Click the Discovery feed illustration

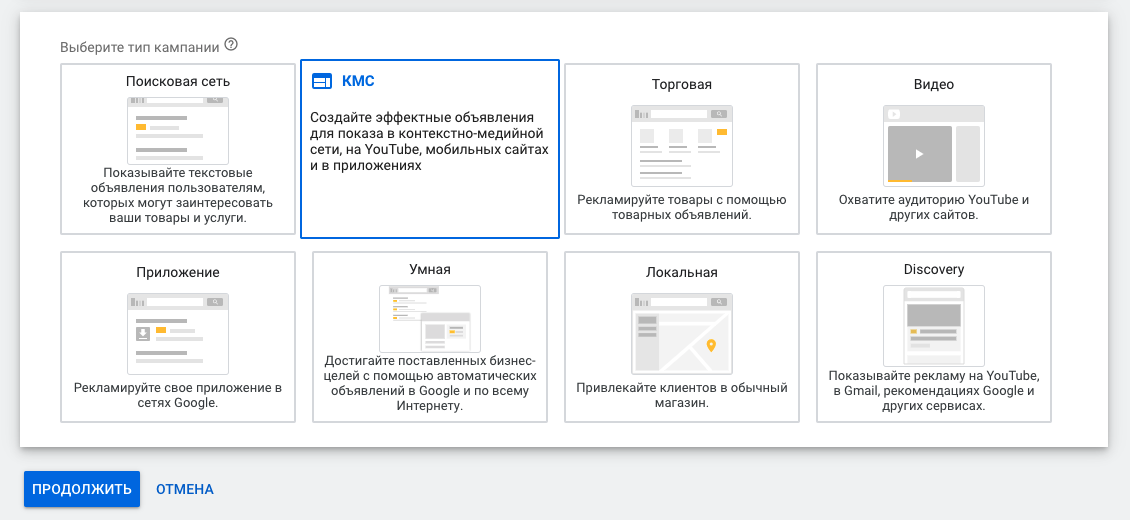[x=933, y=325]
